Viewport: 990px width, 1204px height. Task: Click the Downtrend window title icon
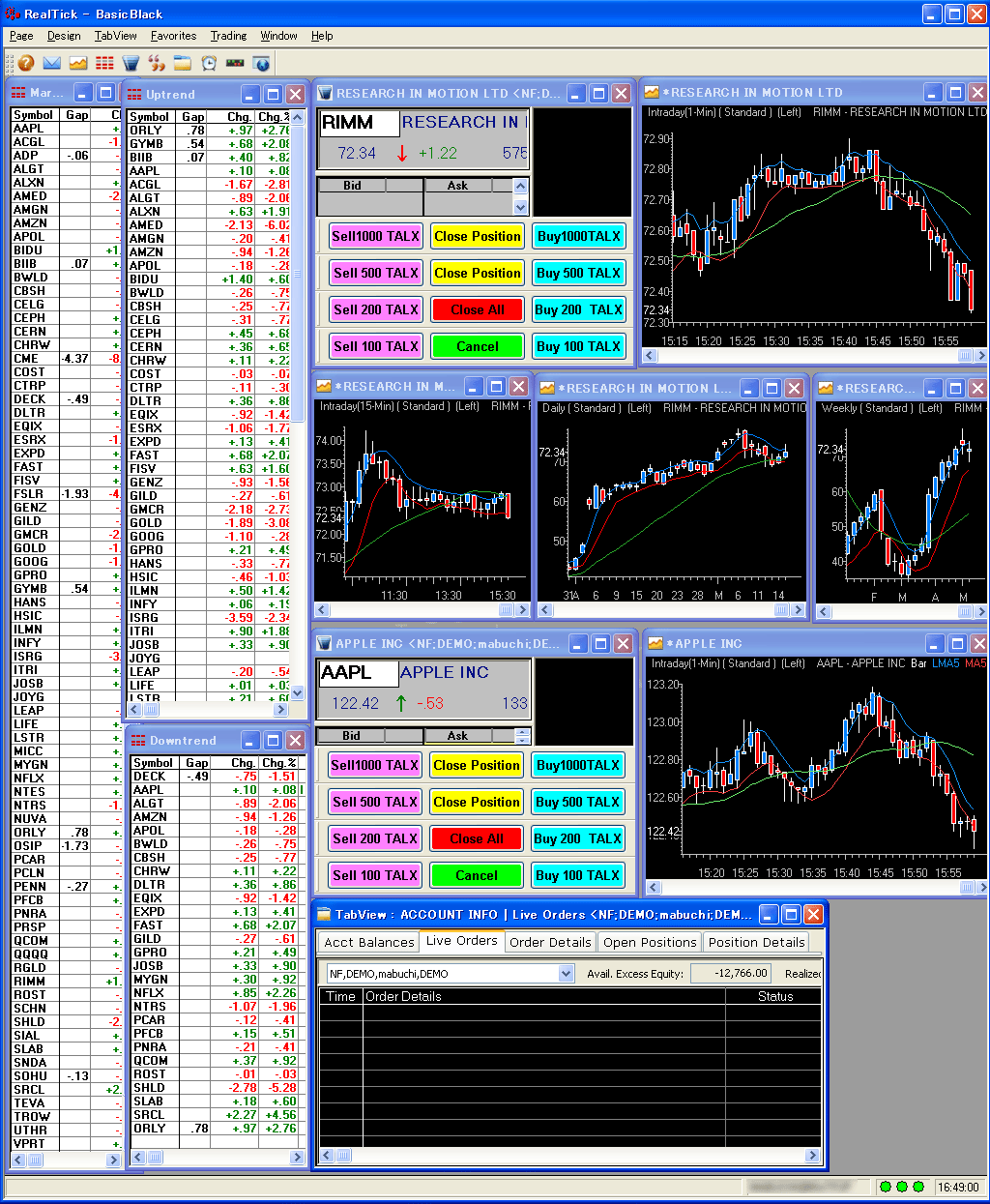[138, 740]
